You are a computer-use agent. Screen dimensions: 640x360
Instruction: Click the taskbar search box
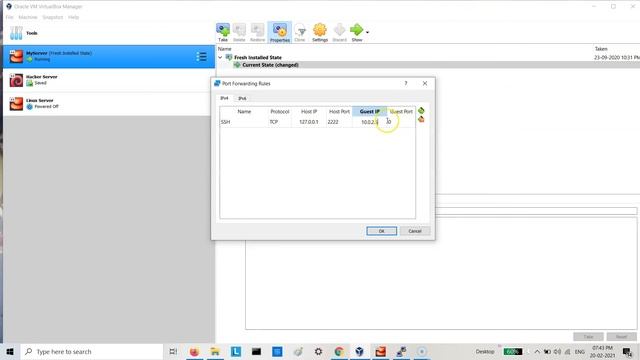click(91, 351)
